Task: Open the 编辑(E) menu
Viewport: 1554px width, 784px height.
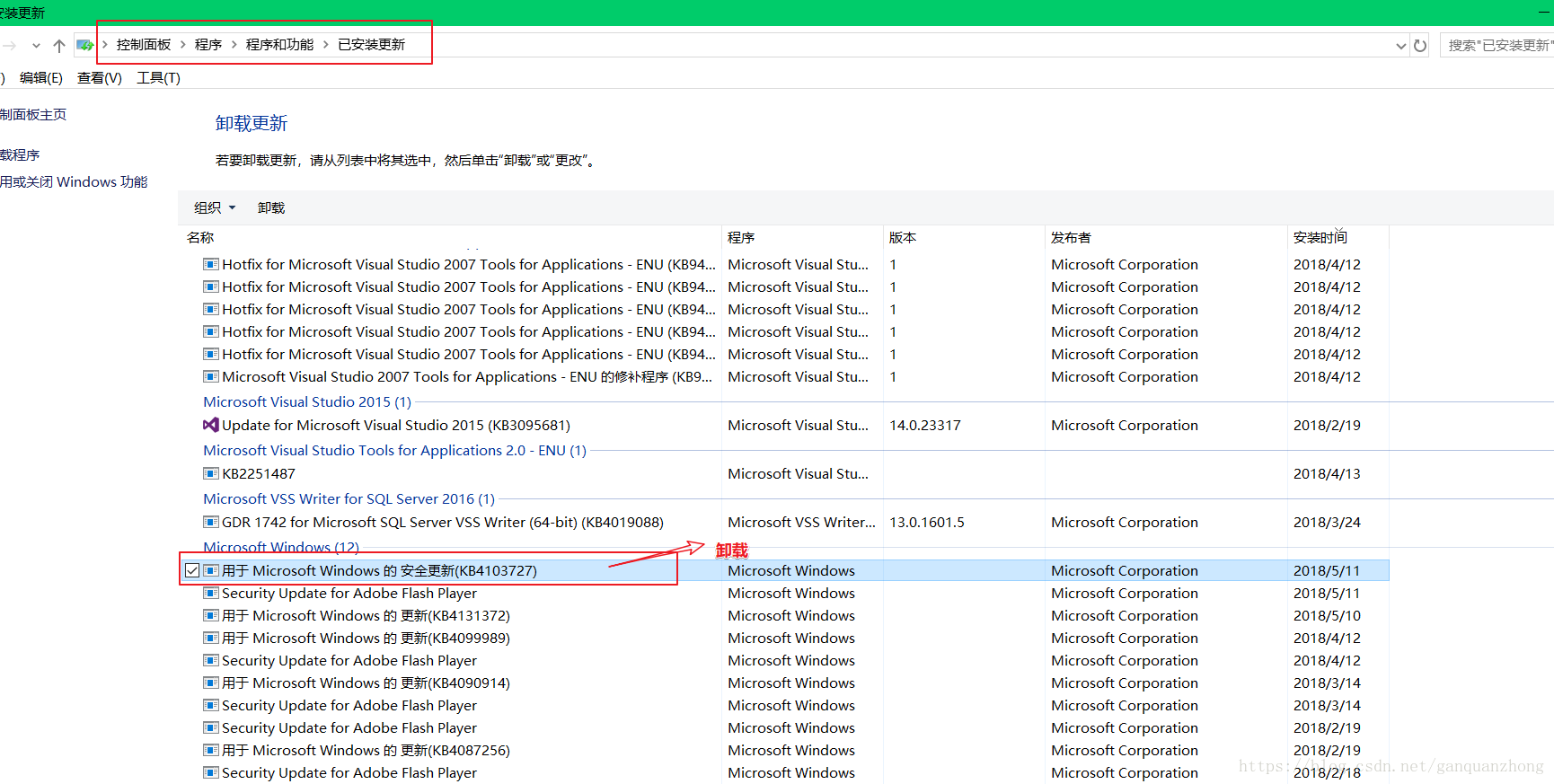Action: click(x=41, y=78)
